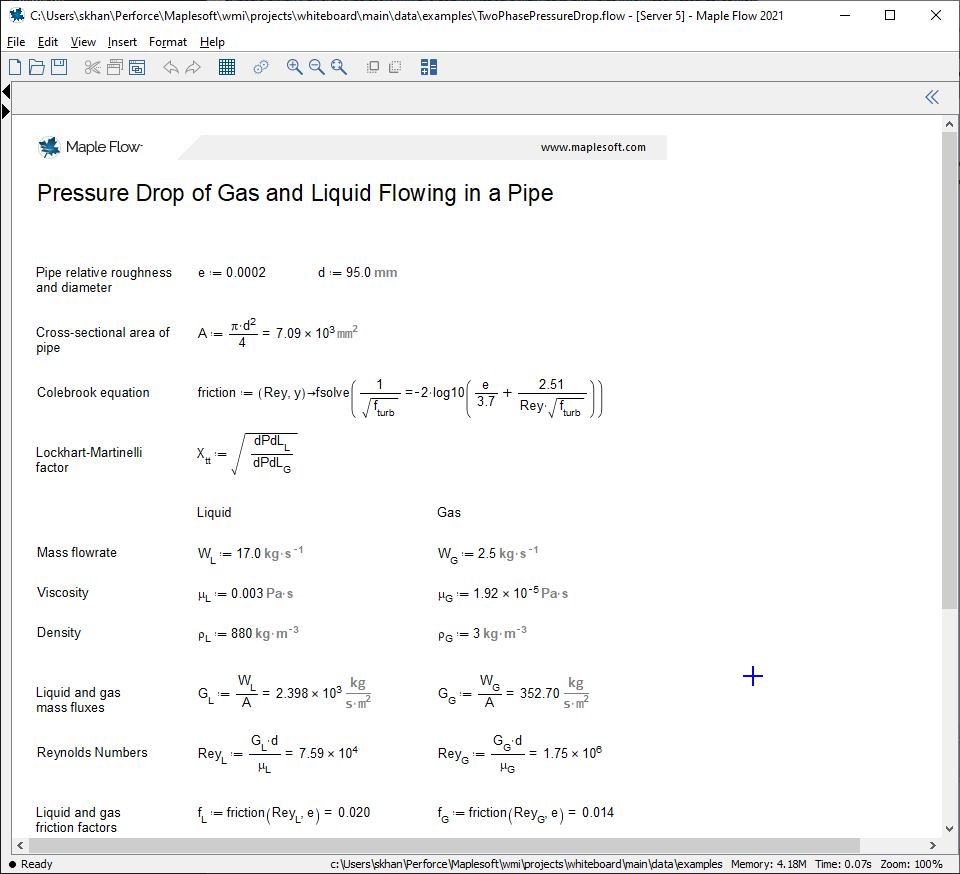Image resolution: width=960 pixels, height=874 pixels.
Task: Click the www.maplesoft.com link
Action: [x=593, y=147]
